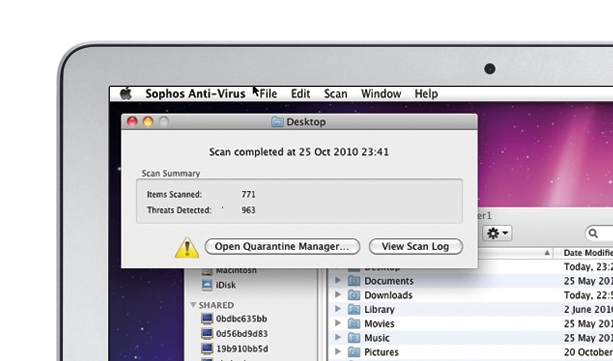Expand the Library folder

point(337,309)
